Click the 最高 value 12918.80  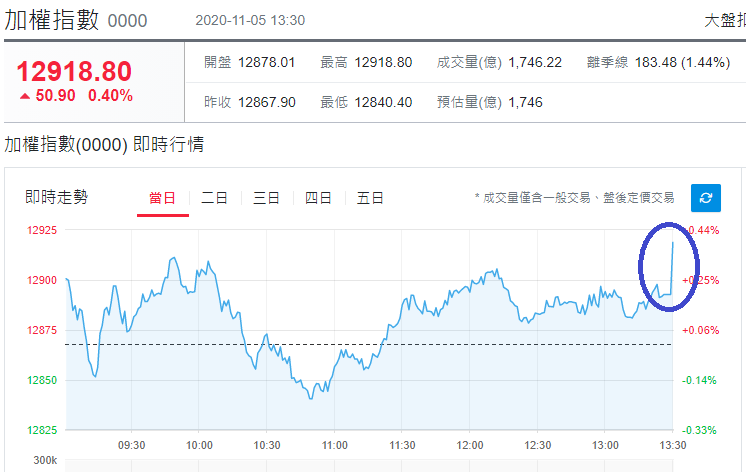pos(383,62)
